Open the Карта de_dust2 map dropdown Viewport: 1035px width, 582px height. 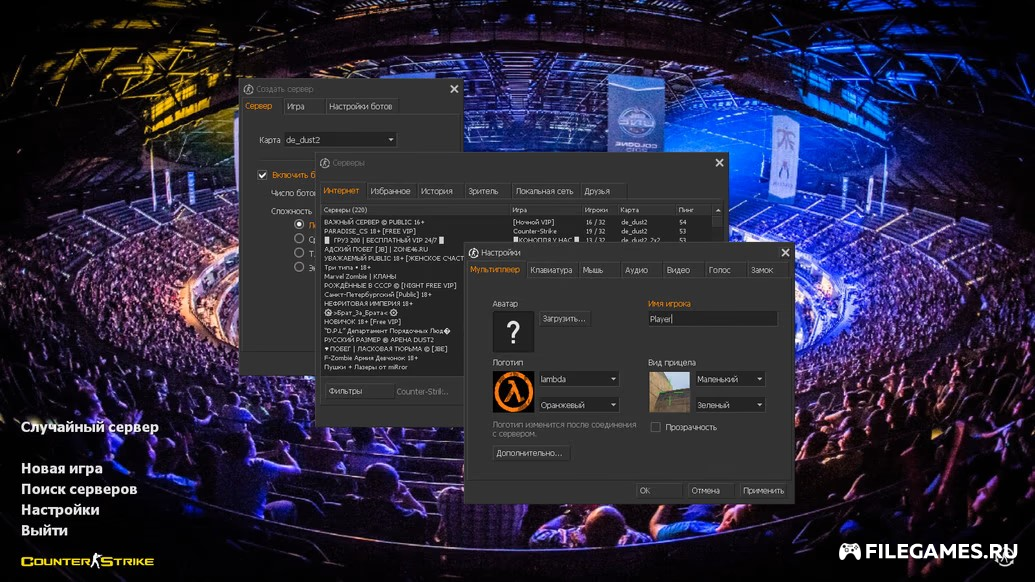(x=340, y=140)
